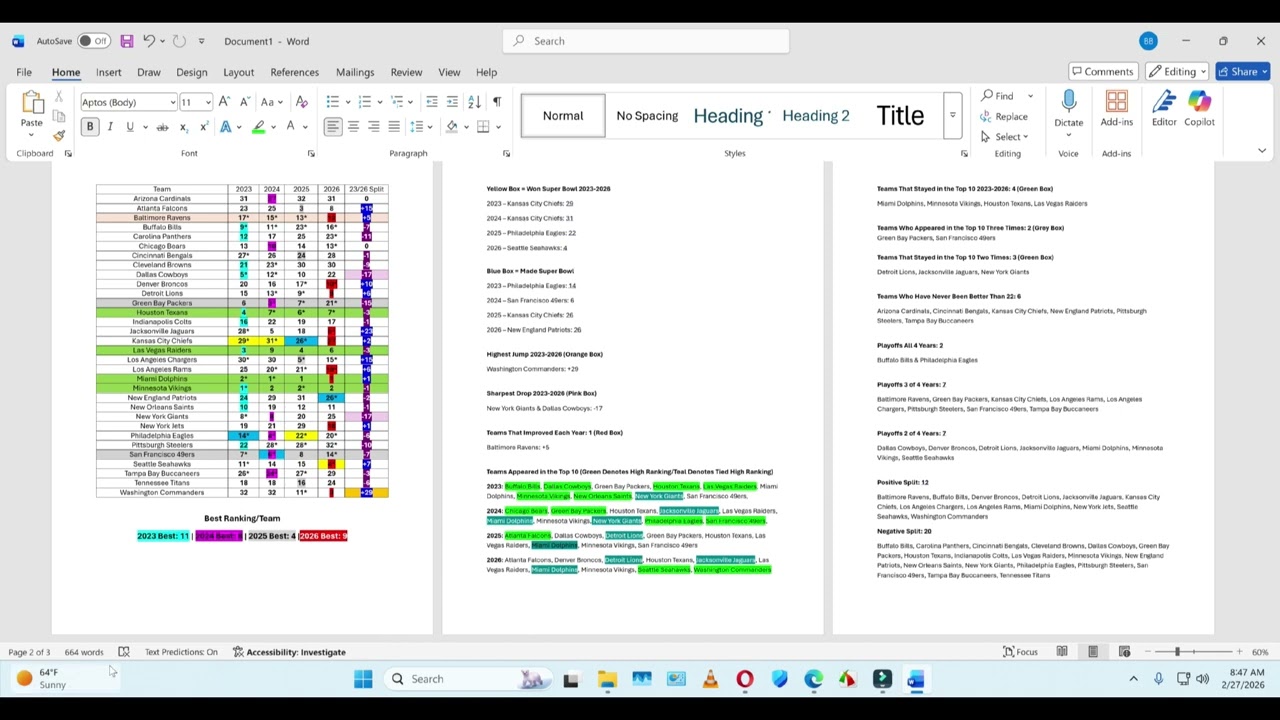Click the Comments button
This screenshot has width=1280, height=720.
[x=1102, y=72]
